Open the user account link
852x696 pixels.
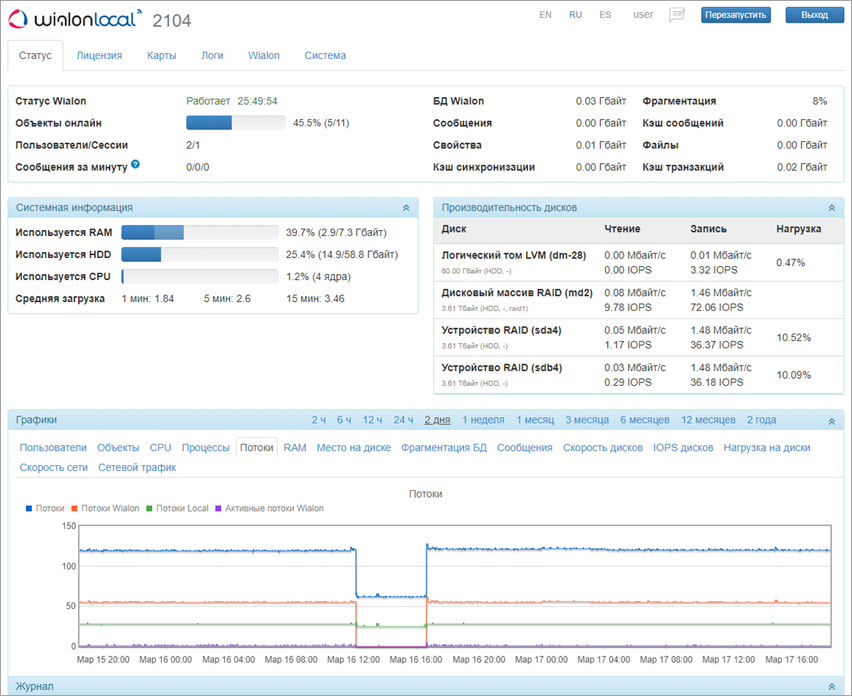[643, 15]
